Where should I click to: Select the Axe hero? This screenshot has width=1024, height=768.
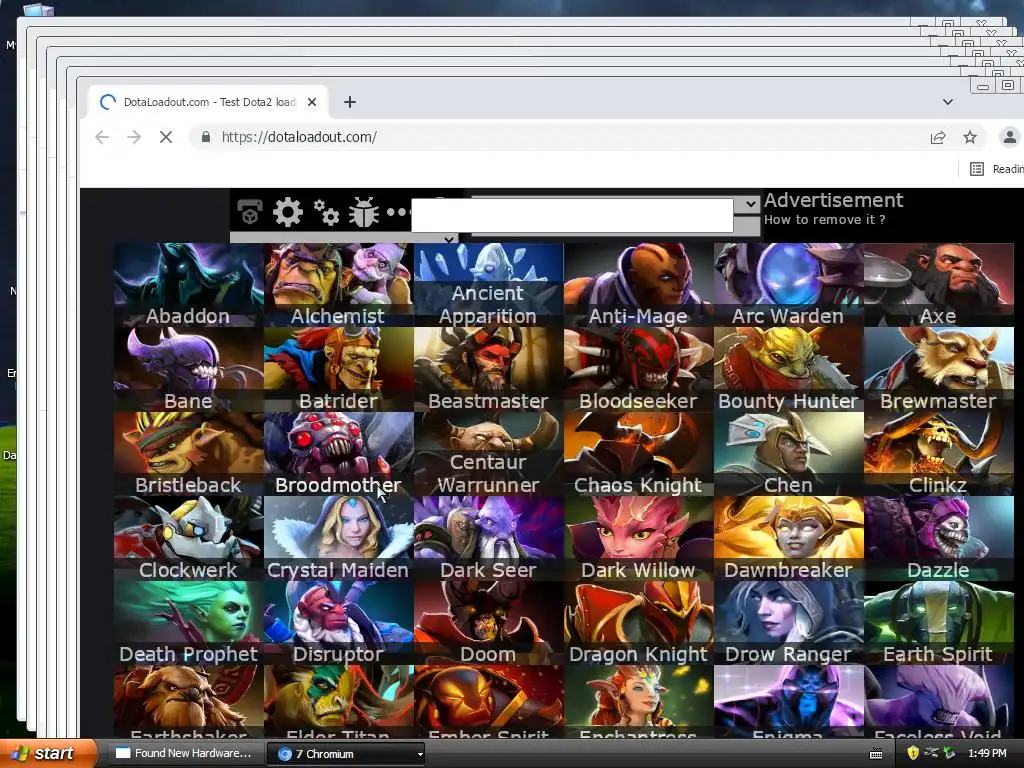click(938, 285)
